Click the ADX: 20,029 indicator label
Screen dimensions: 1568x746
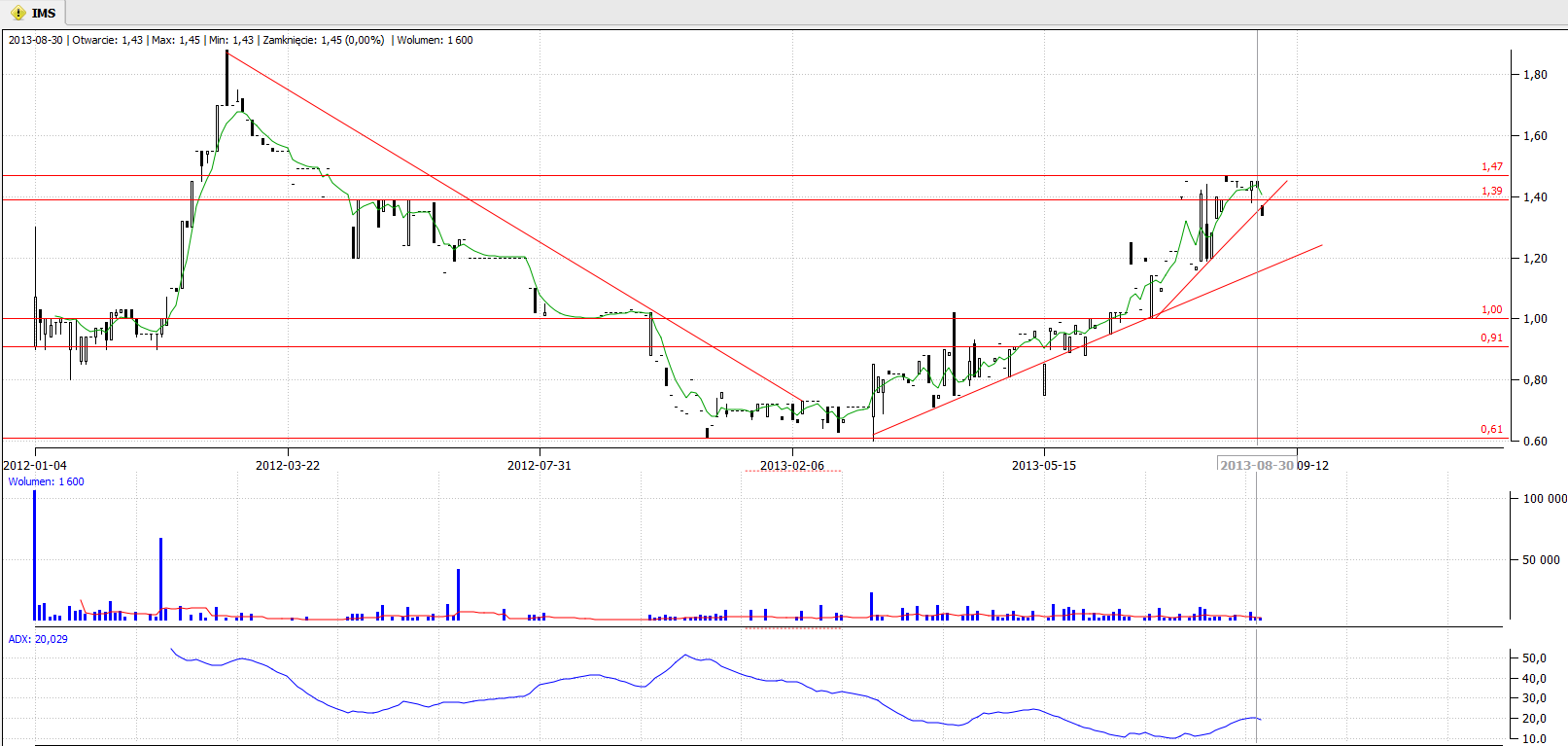(38, 639)
